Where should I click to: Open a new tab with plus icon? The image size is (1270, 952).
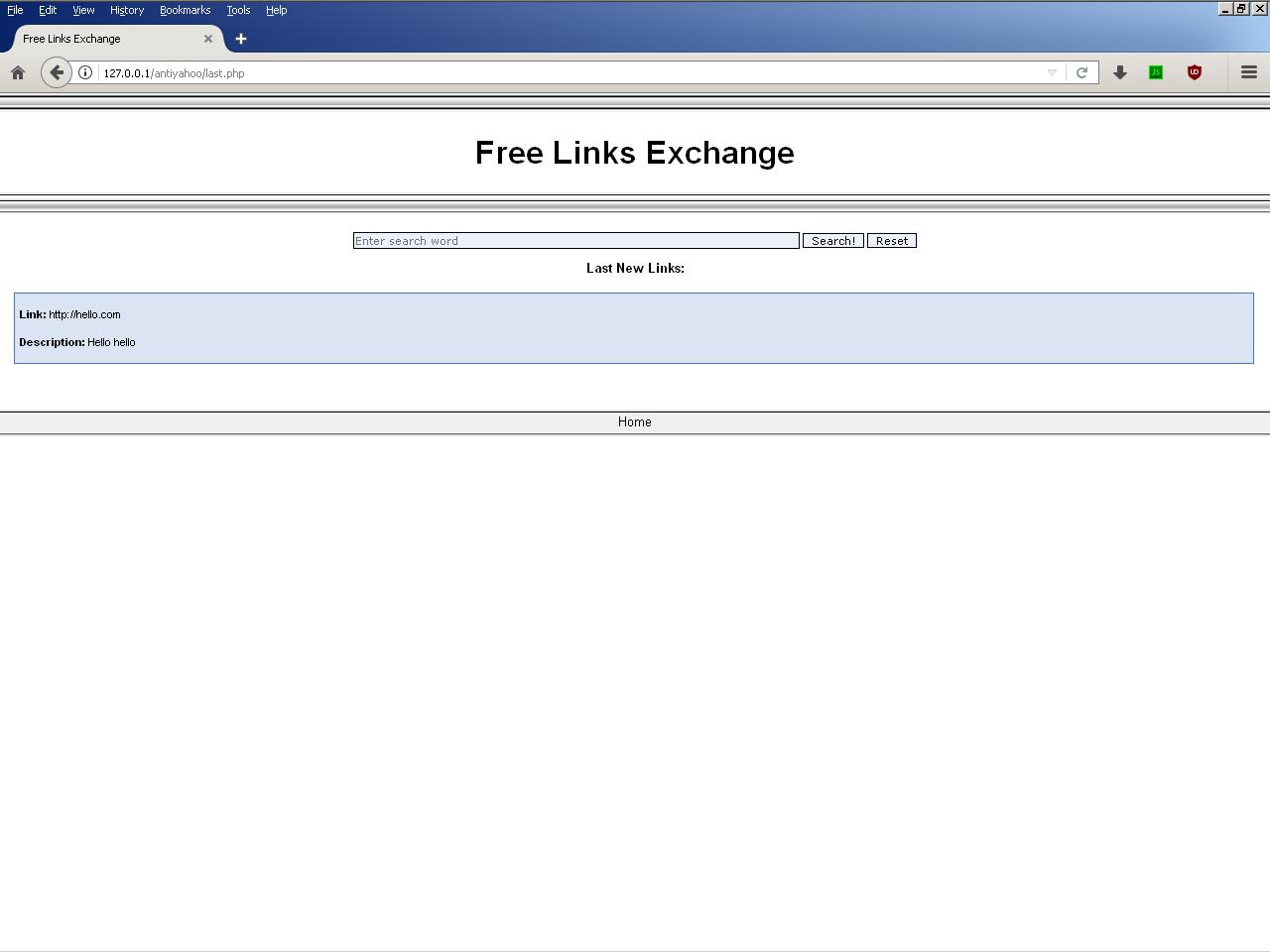click(x=241, y=39)
